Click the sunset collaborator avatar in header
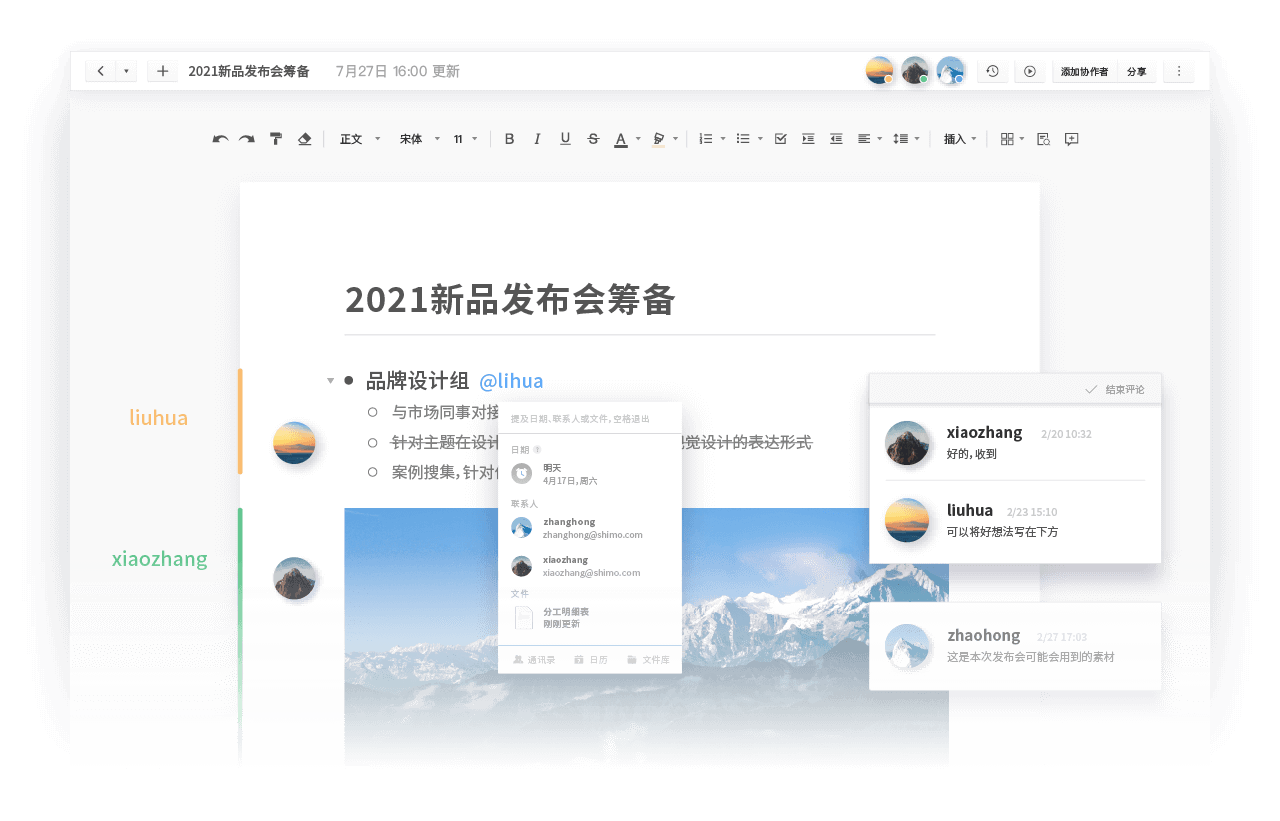This screenshot has width=1280, height=821. pyautogui.click(x=879, y=70)
